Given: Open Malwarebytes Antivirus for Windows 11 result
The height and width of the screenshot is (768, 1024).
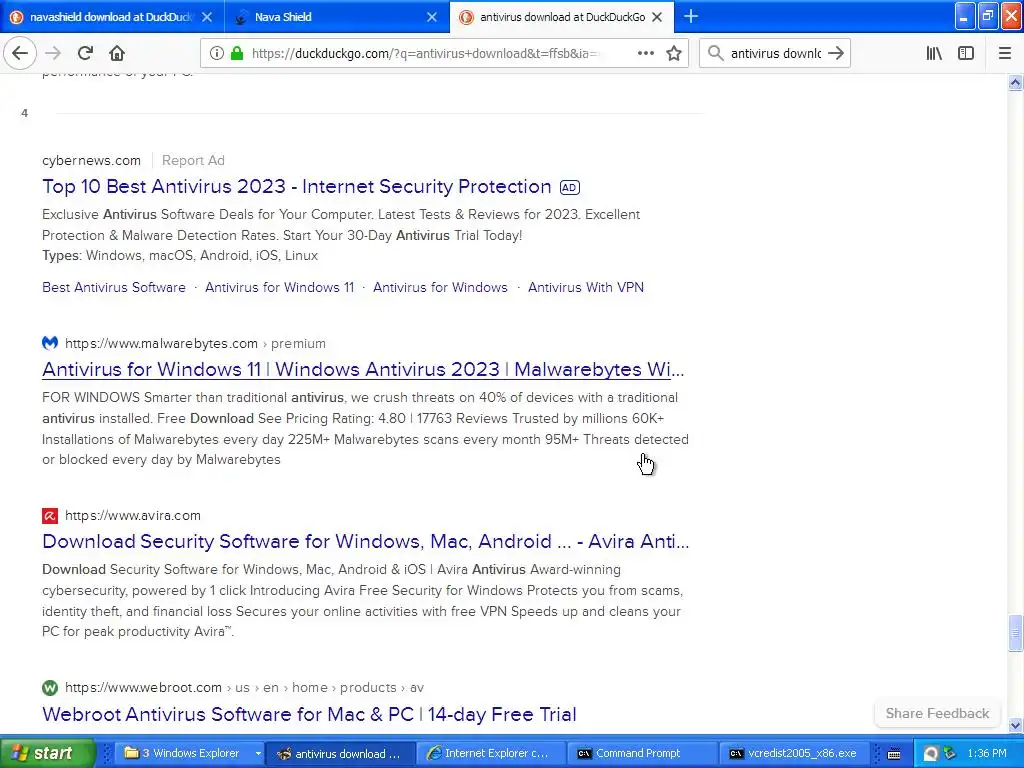Looking at the screenshot, I should pyautogui.click(x=363, y=370).
